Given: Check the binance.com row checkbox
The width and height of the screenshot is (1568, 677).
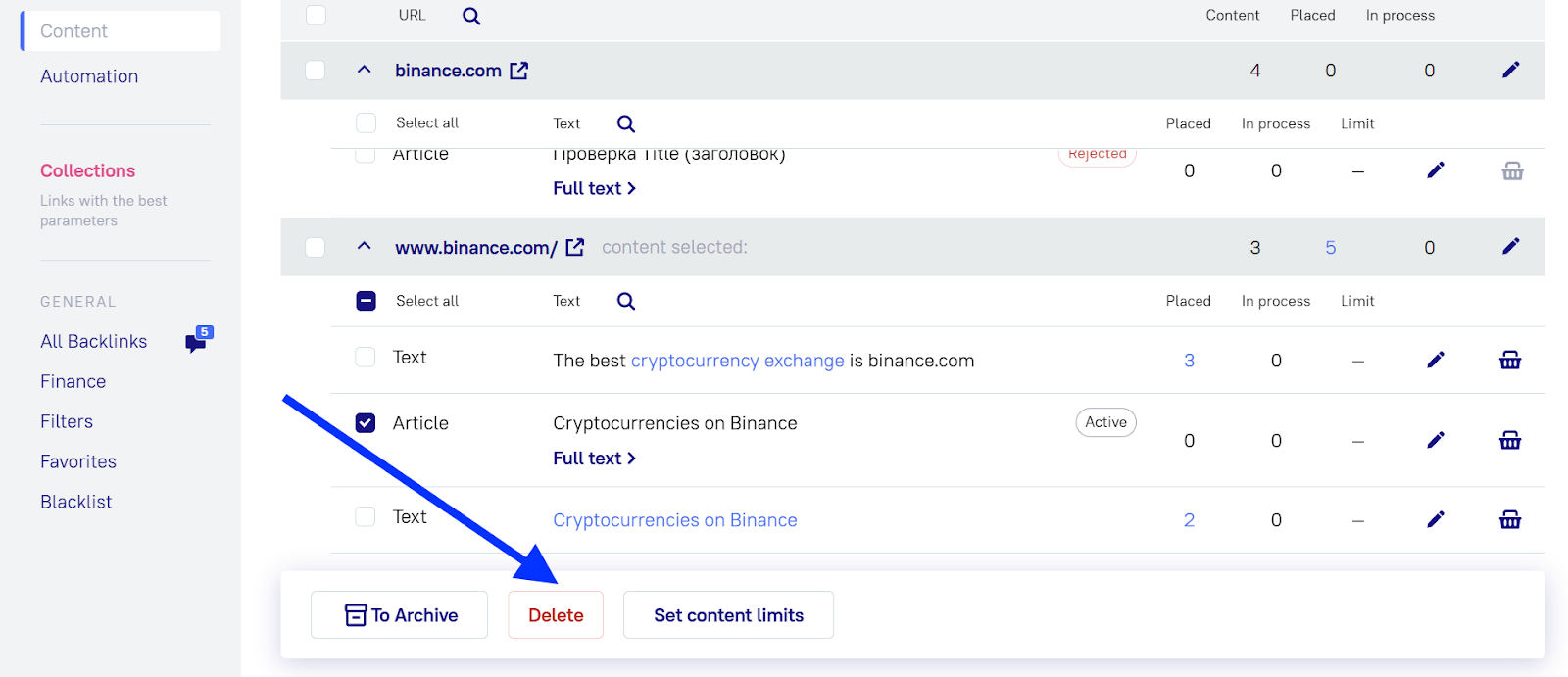Looking at the screenshot, I should (316, 71).
